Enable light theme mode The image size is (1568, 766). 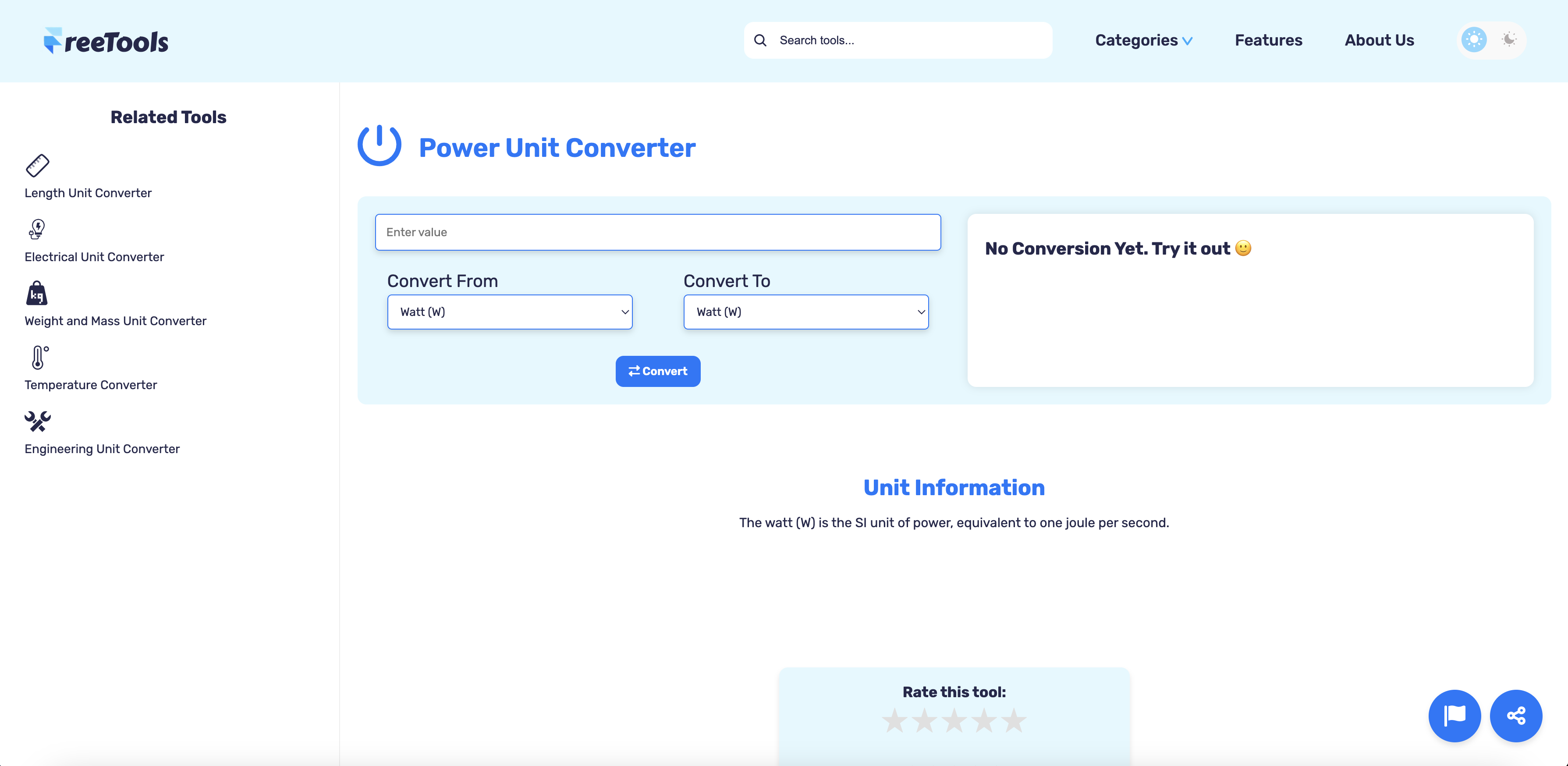tap(1474, 39)
